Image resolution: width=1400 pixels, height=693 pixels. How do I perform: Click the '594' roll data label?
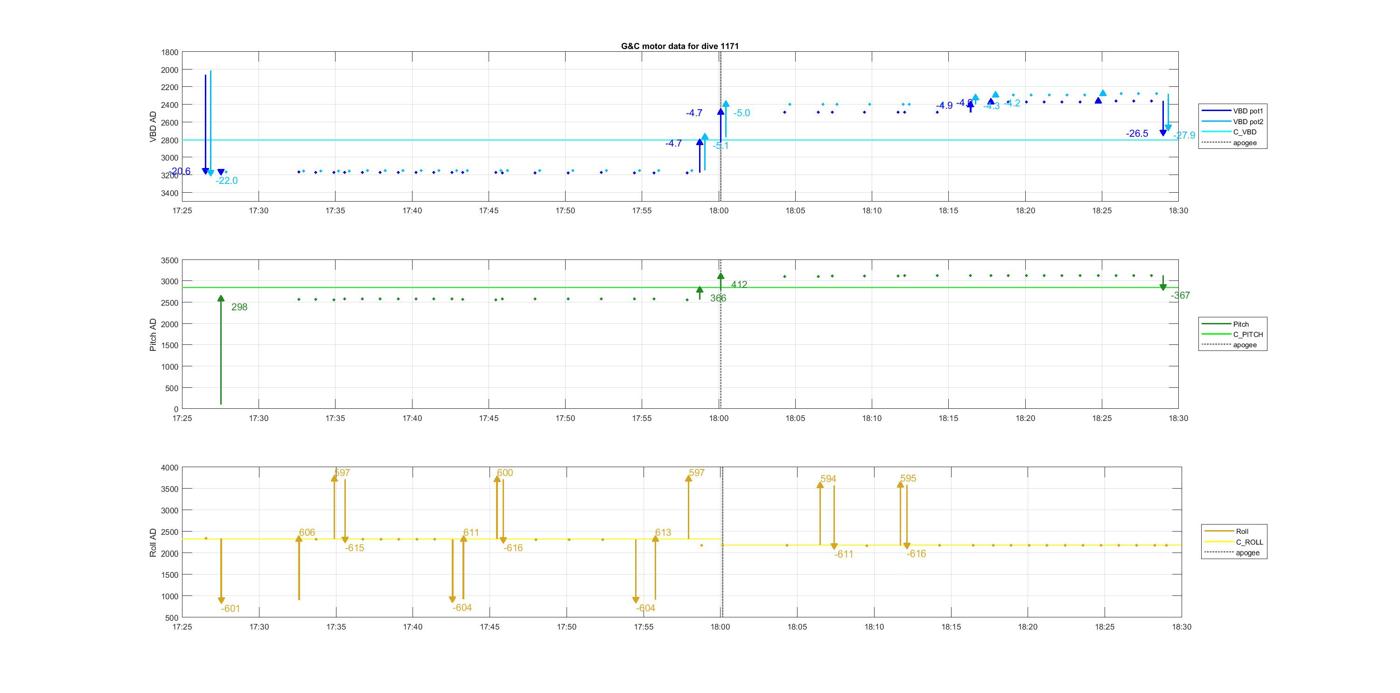pos(828,480)
